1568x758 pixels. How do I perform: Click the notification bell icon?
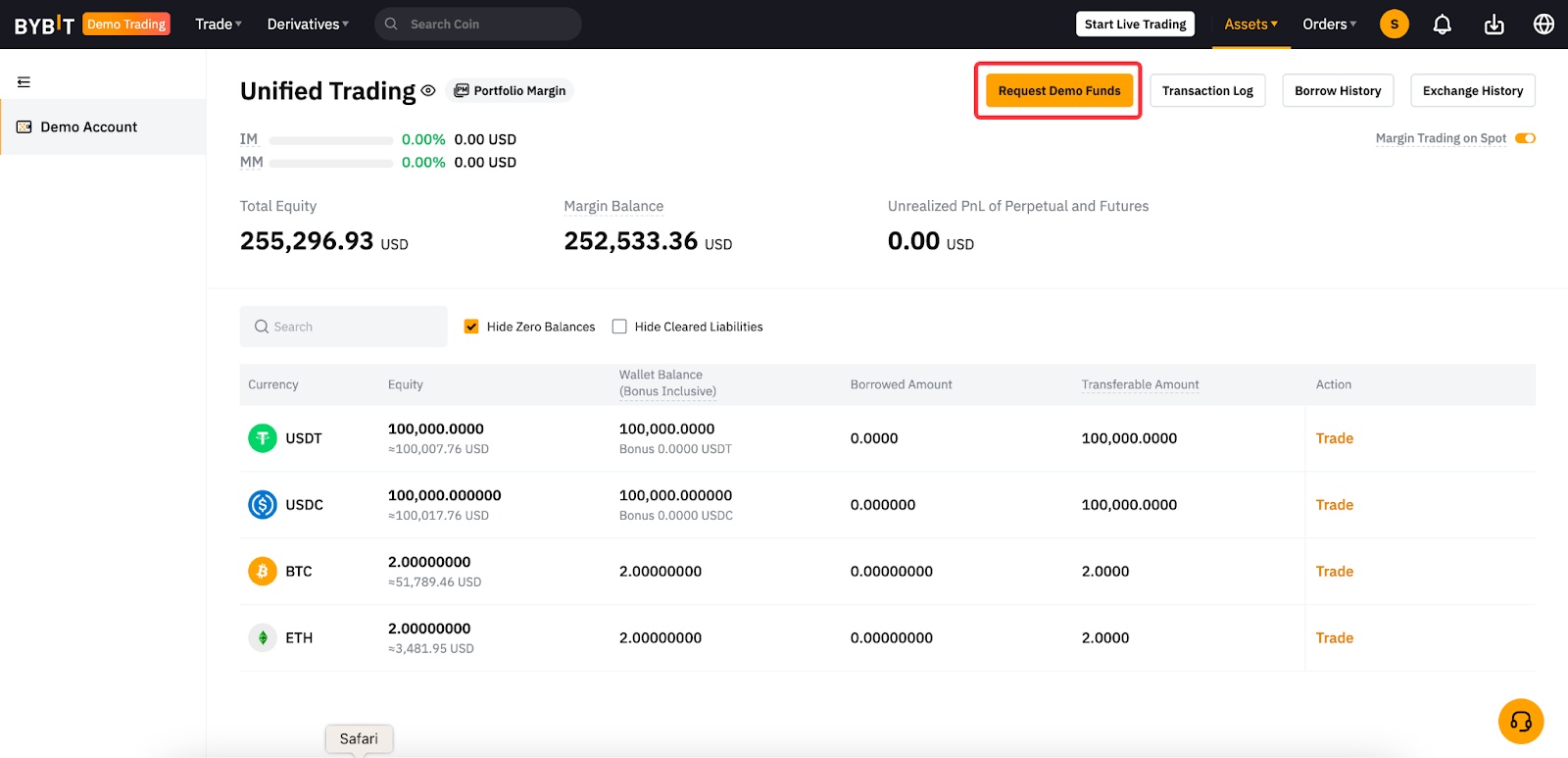1442,25
